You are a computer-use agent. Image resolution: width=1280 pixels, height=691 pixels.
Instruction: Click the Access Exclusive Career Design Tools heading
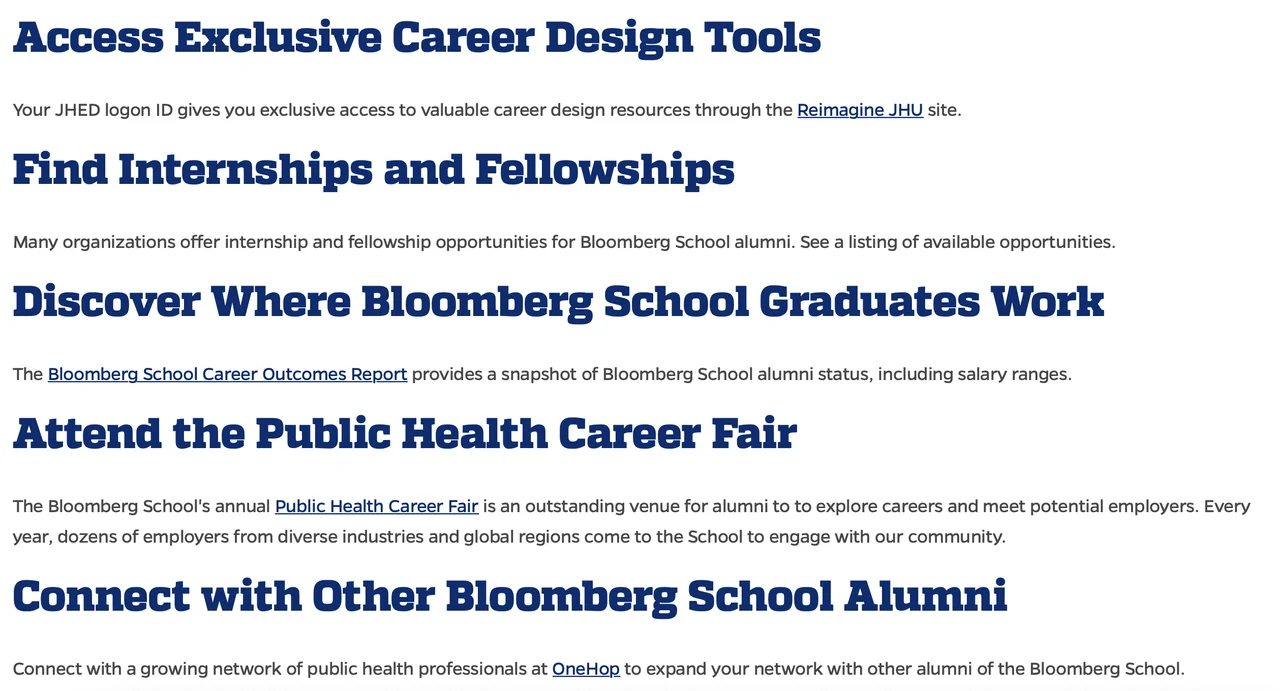coord(416,38)
